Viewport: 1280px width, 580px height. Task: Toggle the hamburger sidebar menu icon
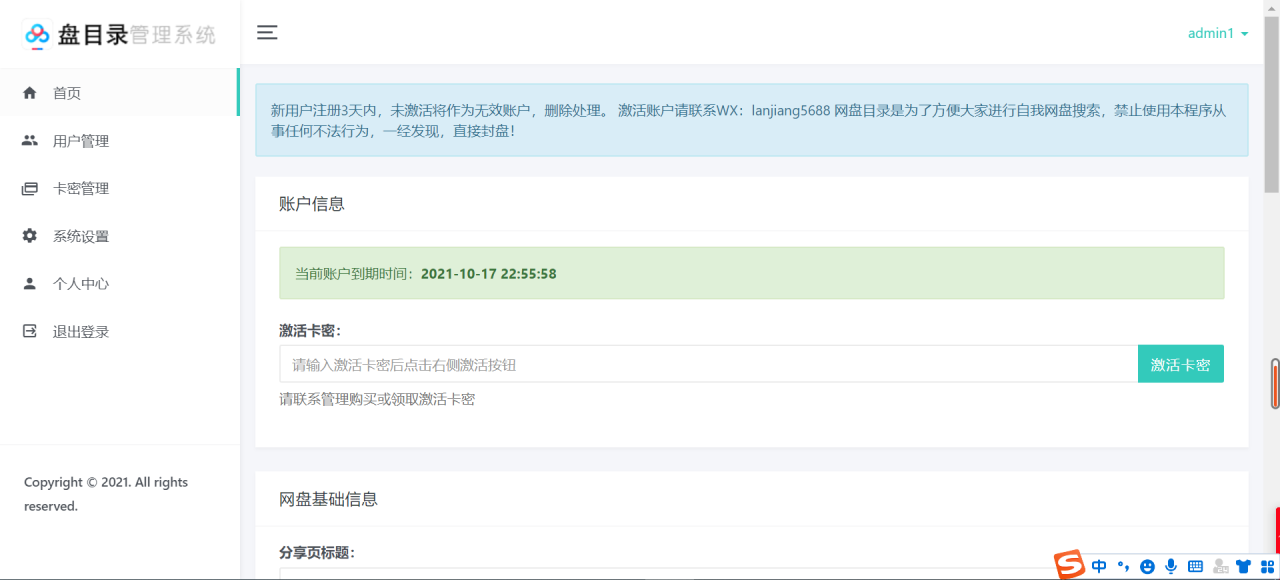[267, 33]
